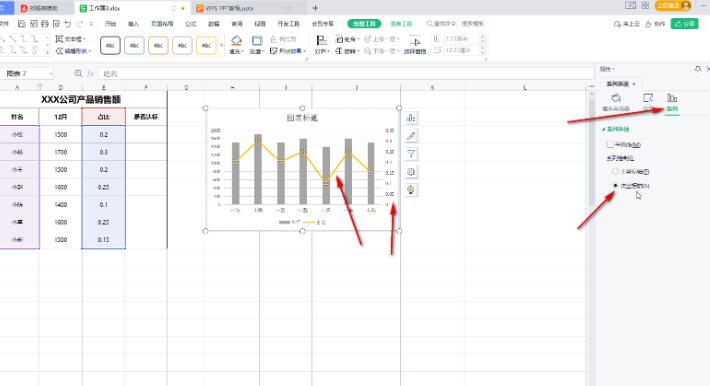Click the text box (文本框) tool
Image resolution: width=710 pixels, height=386 pixels.
point(71,39)
